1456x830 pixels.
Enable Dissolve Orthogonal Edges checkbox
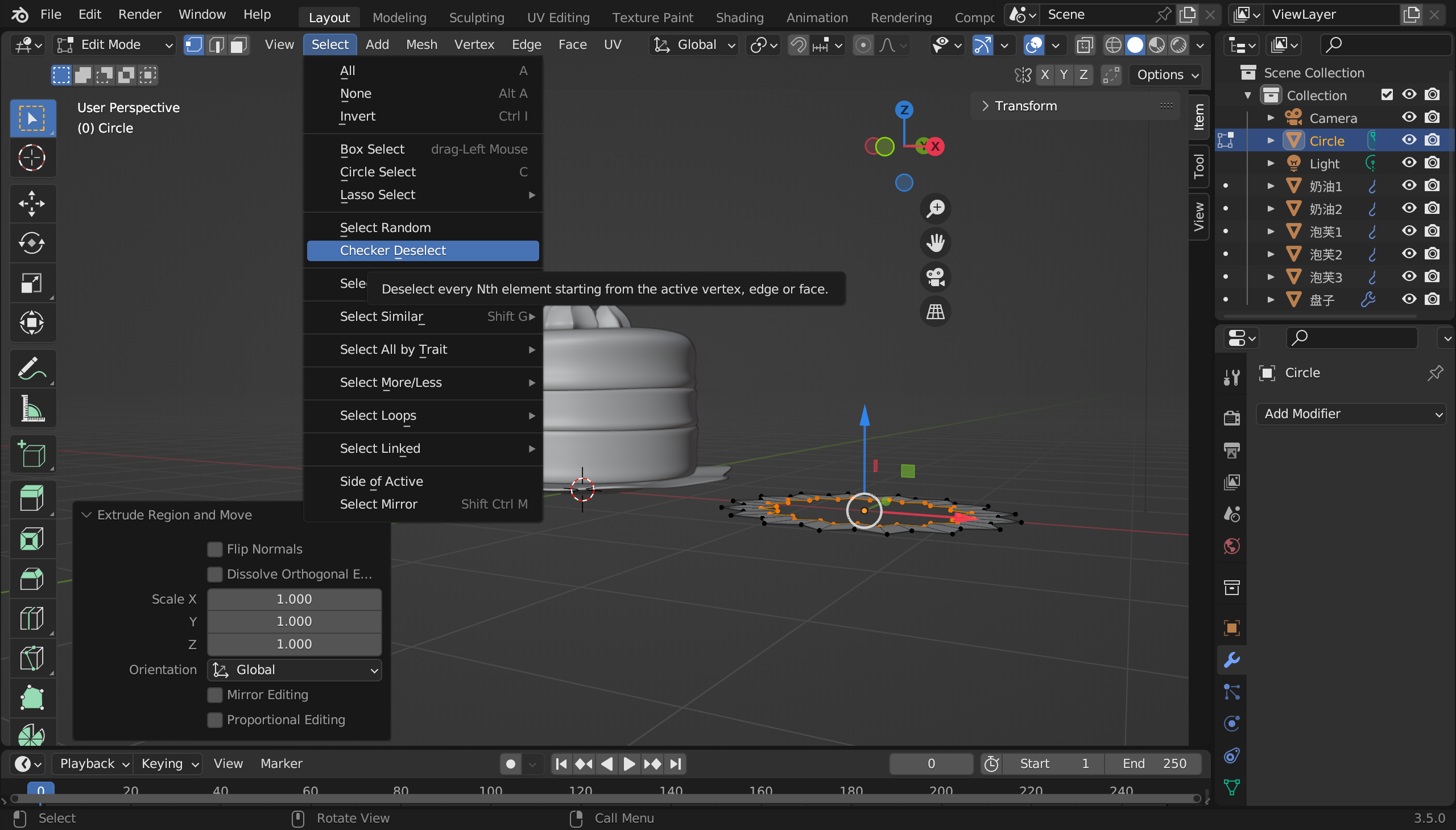coord(215,574)
